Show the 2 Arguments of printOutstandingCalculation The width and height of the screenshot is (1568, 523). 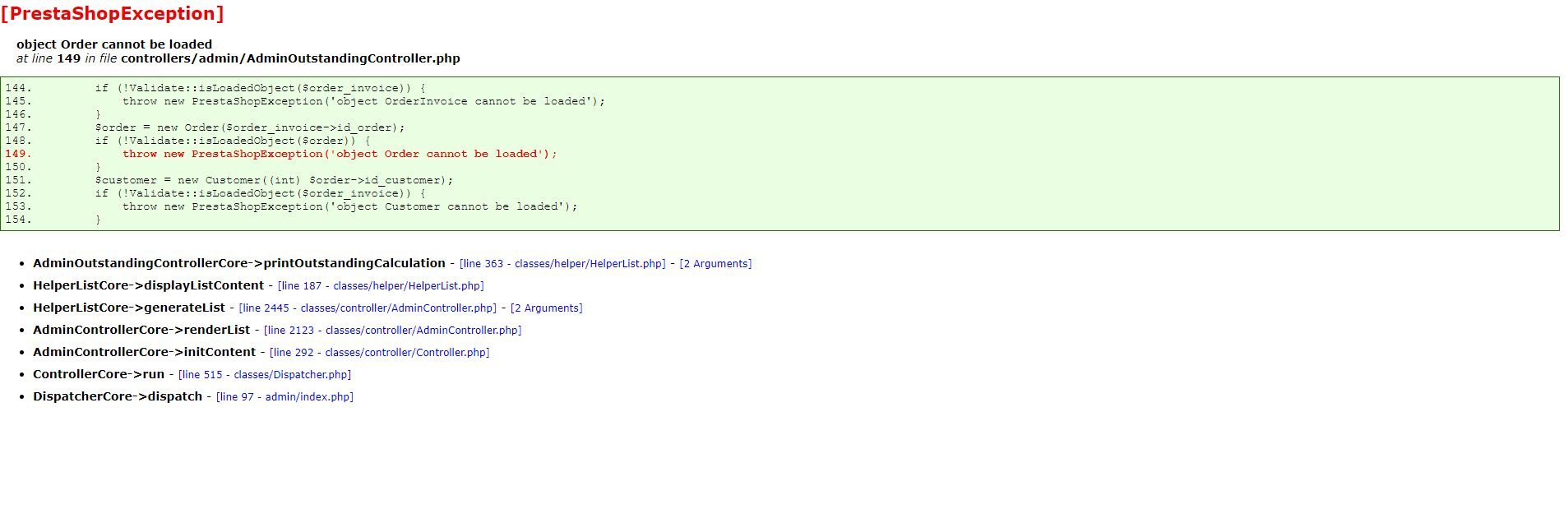tap(715, 264)
